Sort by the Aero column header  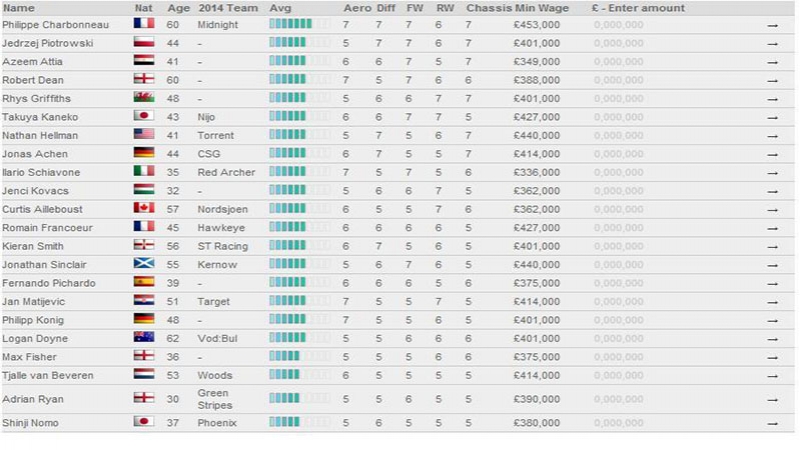357,8
